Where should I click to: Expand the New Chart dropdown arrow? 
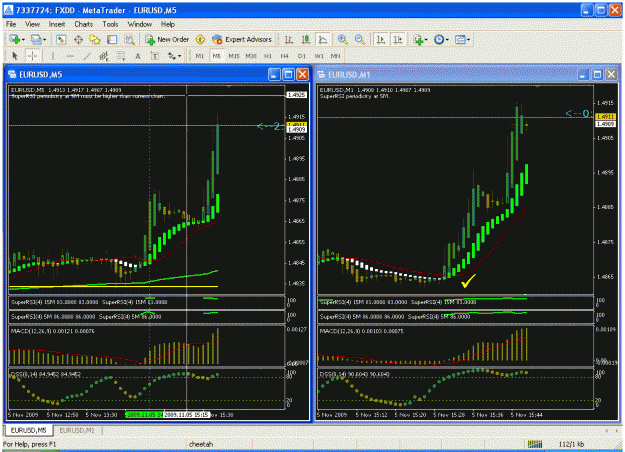coord(23,40)
